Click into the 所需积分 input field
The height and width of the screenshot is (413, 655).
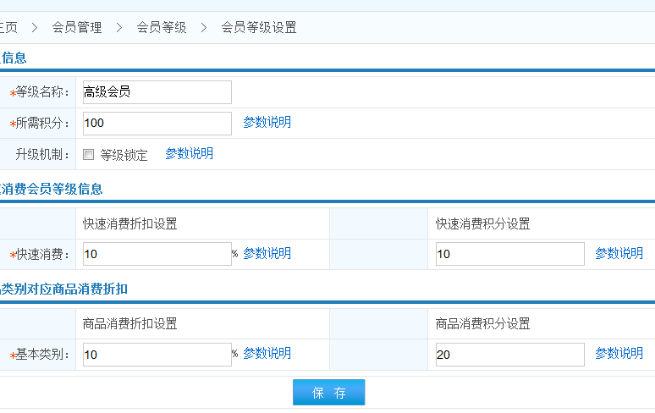pyautogui.click(x=156, y=123)
